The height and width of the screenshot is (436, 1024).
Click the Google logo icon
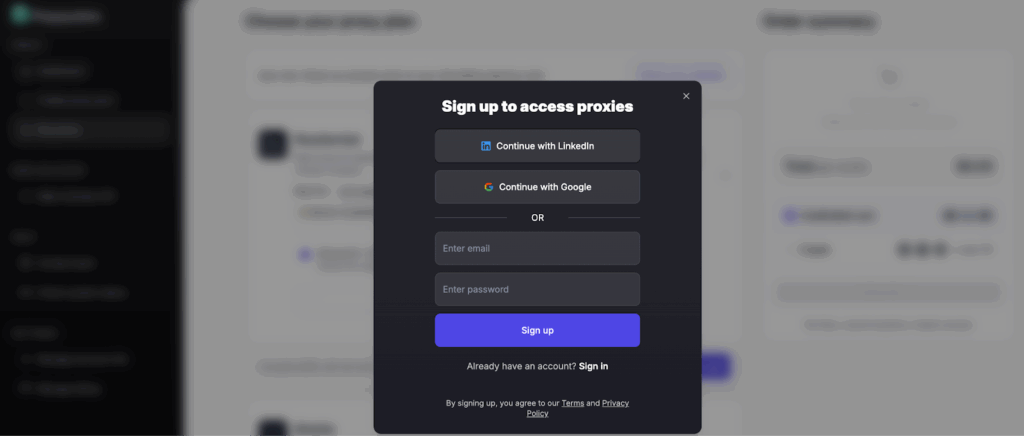click(x=489, y=187)
